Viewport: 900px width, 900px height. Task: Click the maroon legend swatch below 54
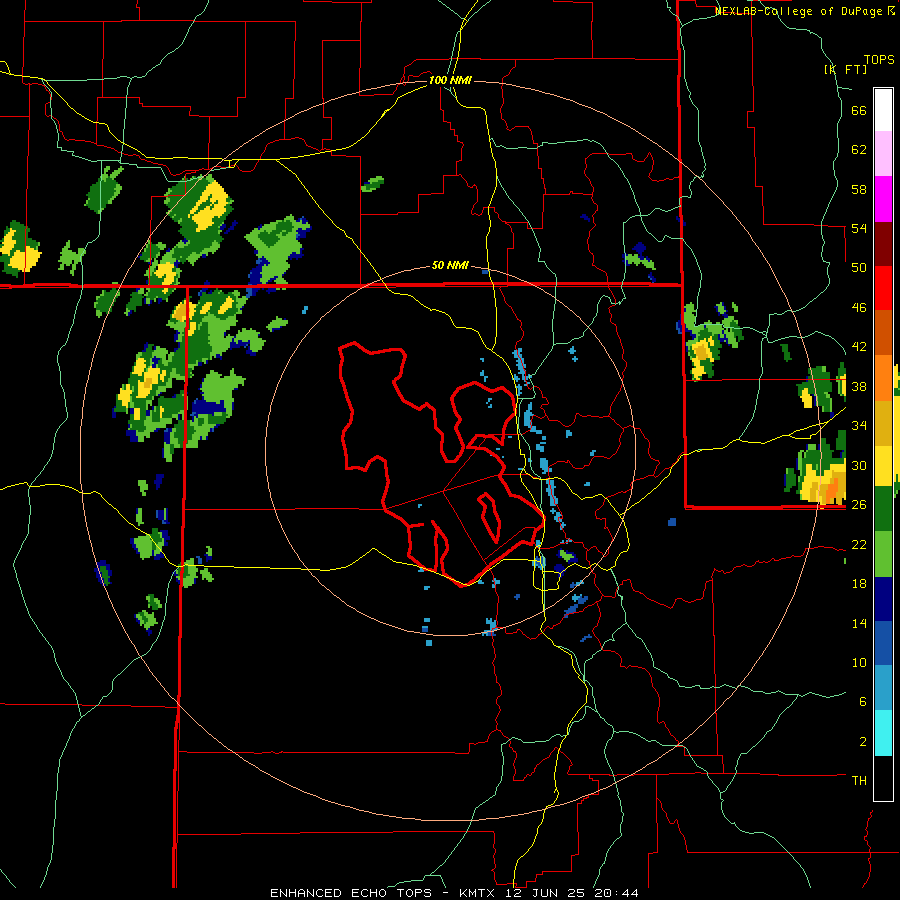pos(883,243)
